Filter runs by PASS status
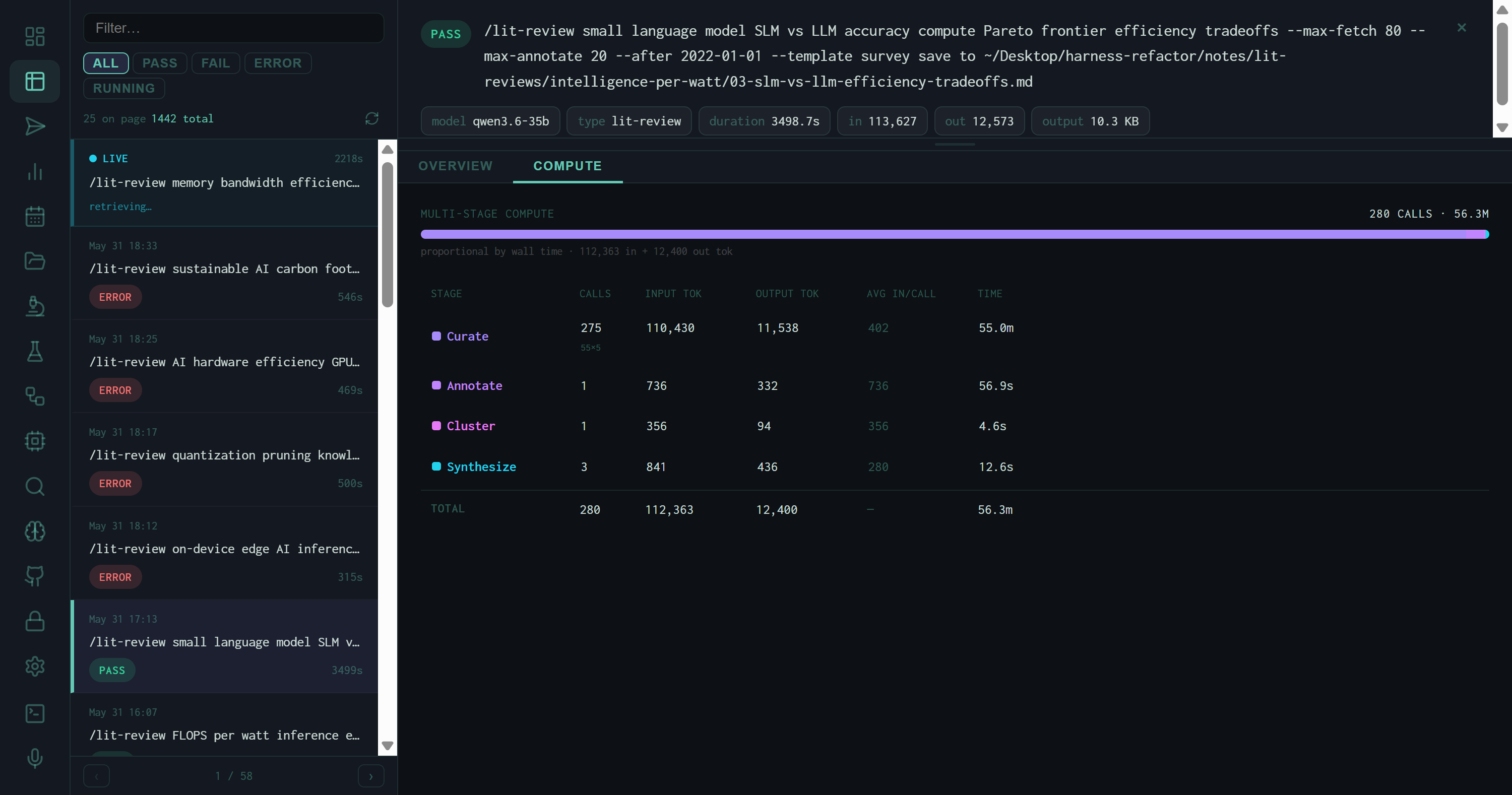 pyautogui.click(x=160, y=63)
